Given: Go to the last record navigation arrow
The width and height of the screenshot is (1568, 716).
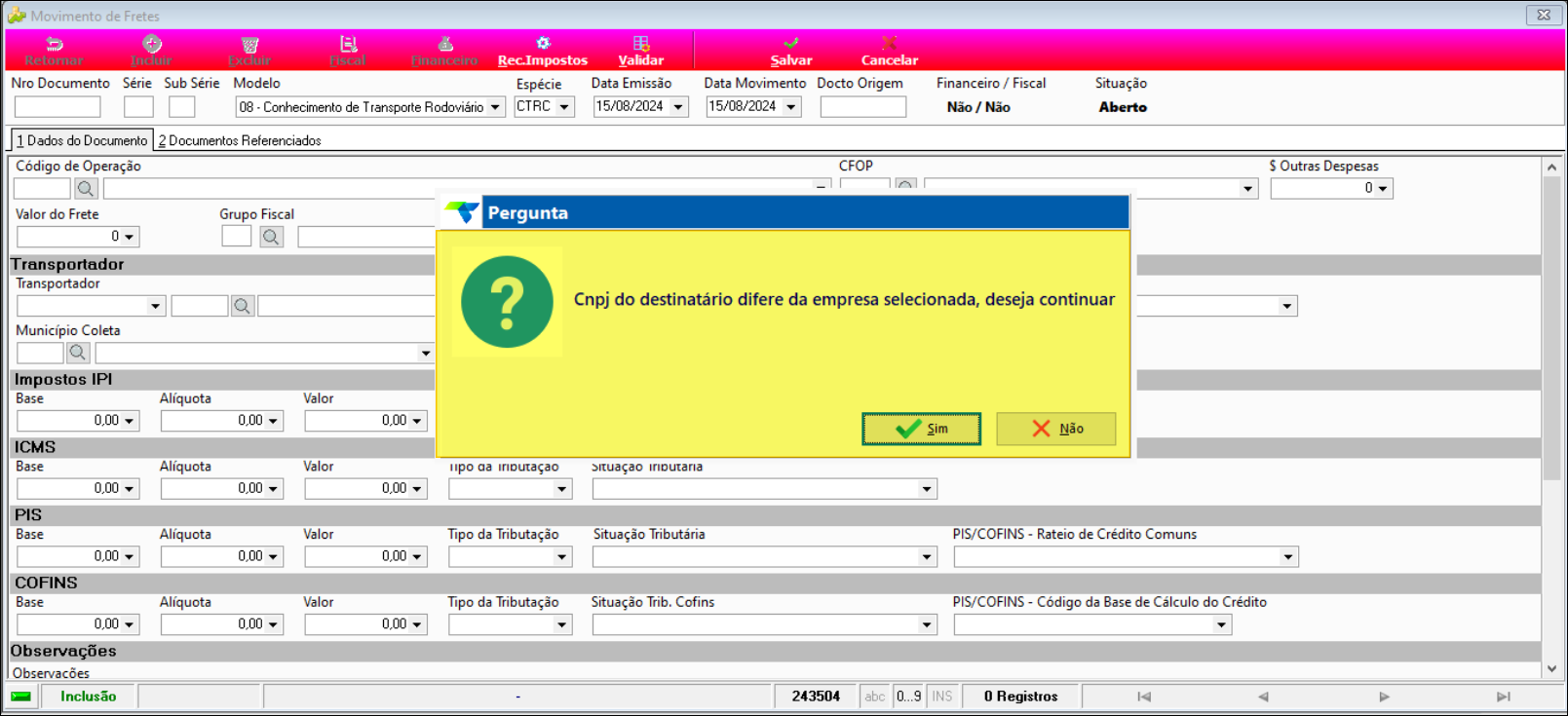Looking at the screenshot, I should (x=1503, y=697).
